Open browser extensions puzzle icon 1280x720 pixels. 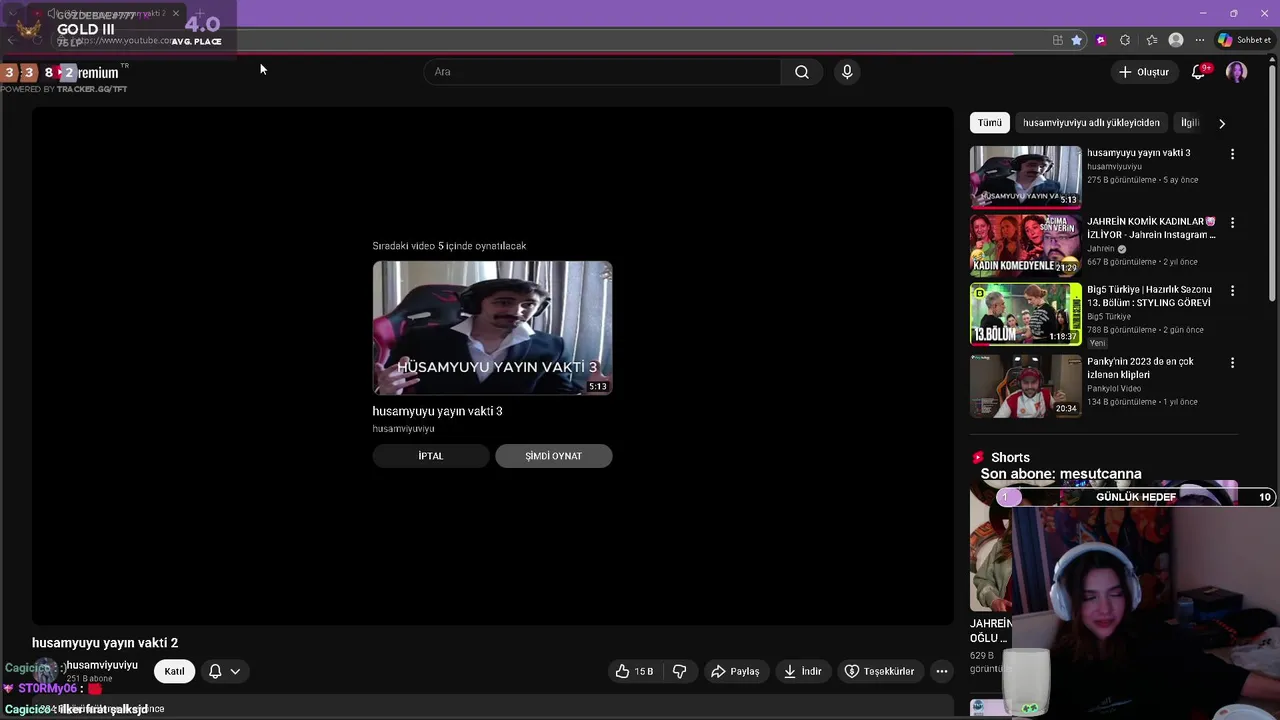(1125, 40)
